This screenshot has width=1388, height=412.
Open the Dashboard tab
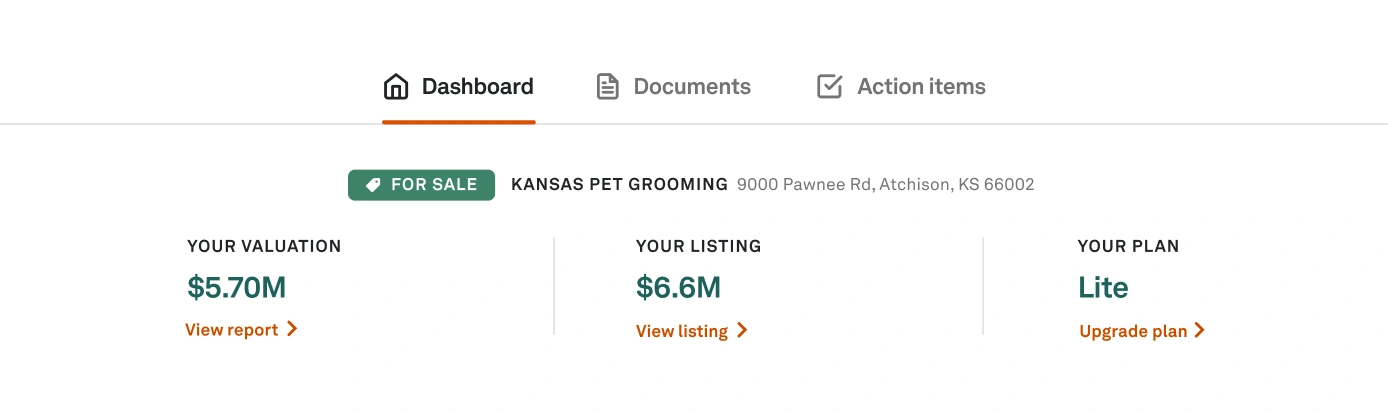pos(477,87)
